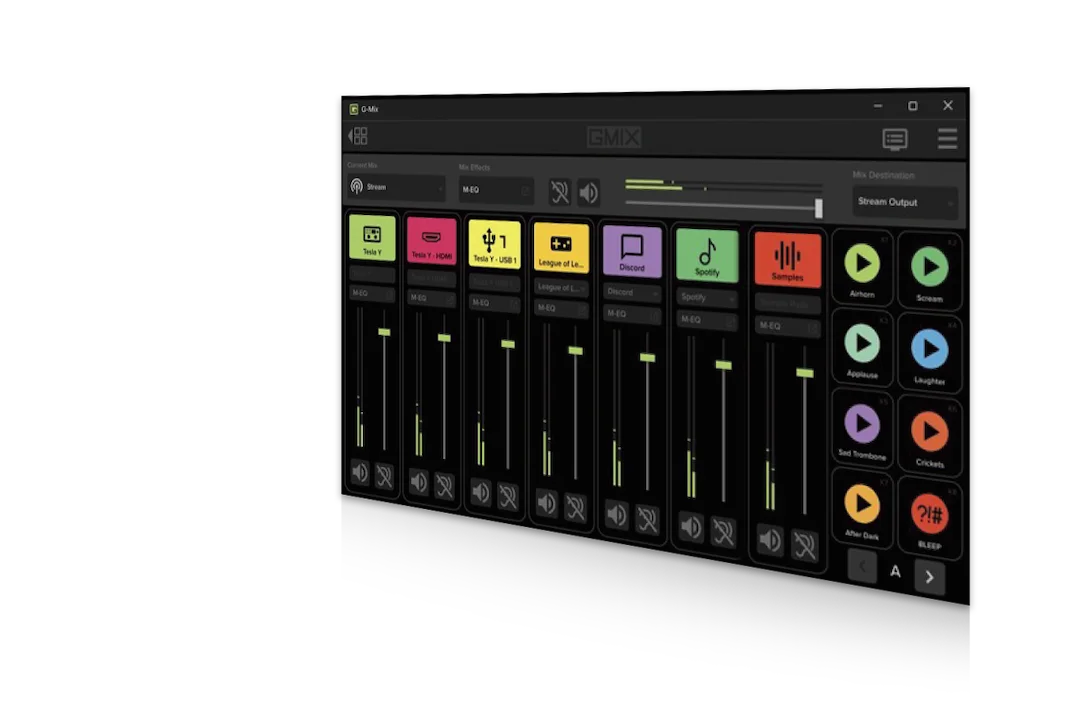Play the Scream sample pad
Image resolution: width=1080 pixels, height=724 pixels.
point(930,267)
